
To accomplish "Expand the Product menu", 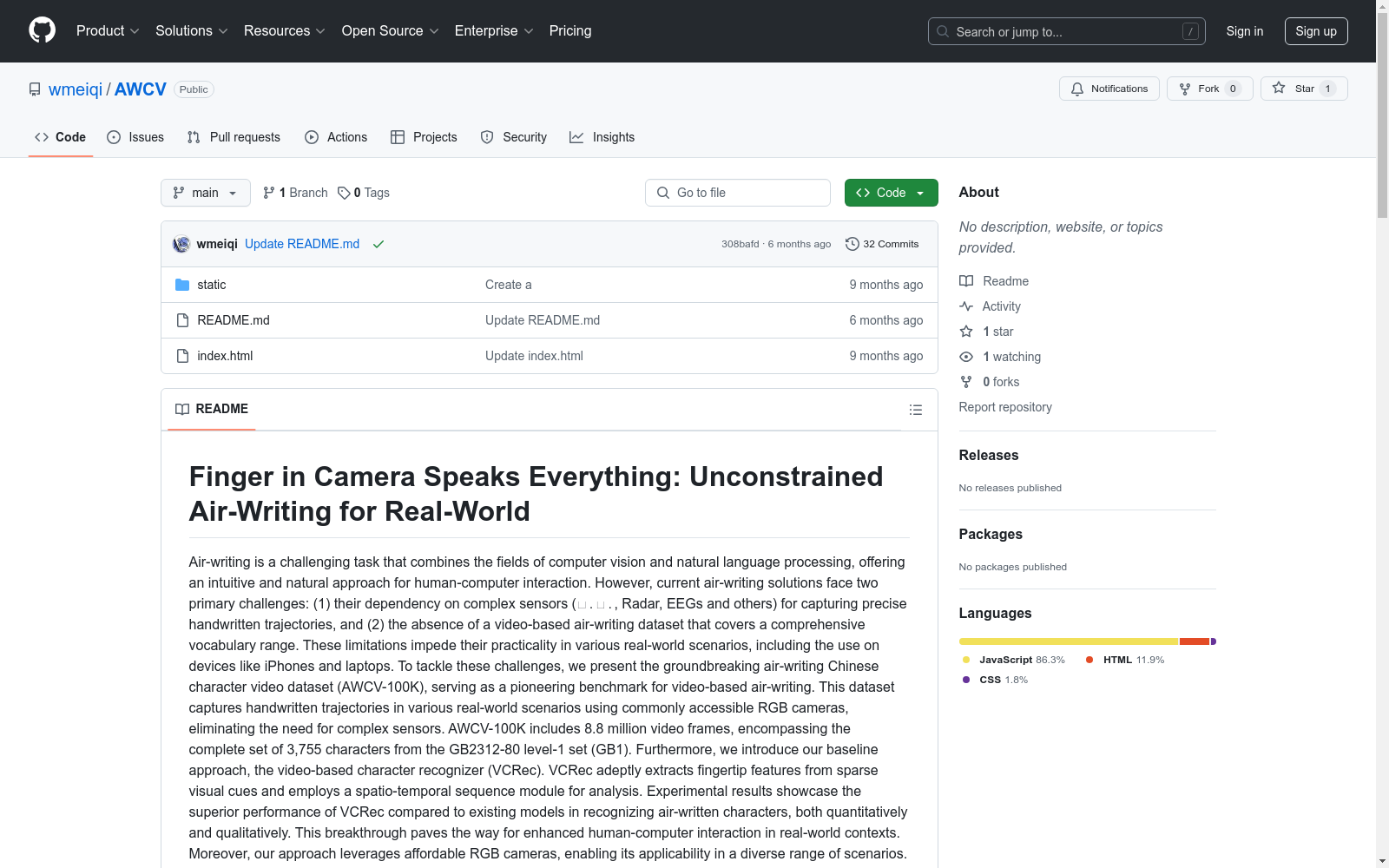I will (108, 30).
